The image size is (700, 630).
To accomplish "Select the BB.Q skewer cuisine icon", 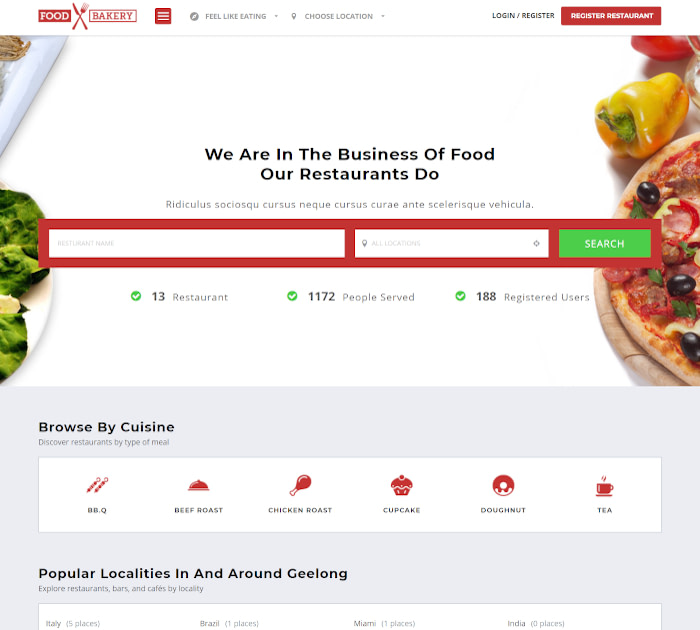I will point(97,485).
